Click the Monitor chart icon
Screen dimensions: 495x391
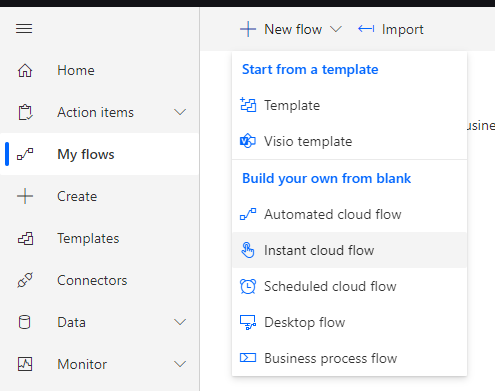(25, 364)
